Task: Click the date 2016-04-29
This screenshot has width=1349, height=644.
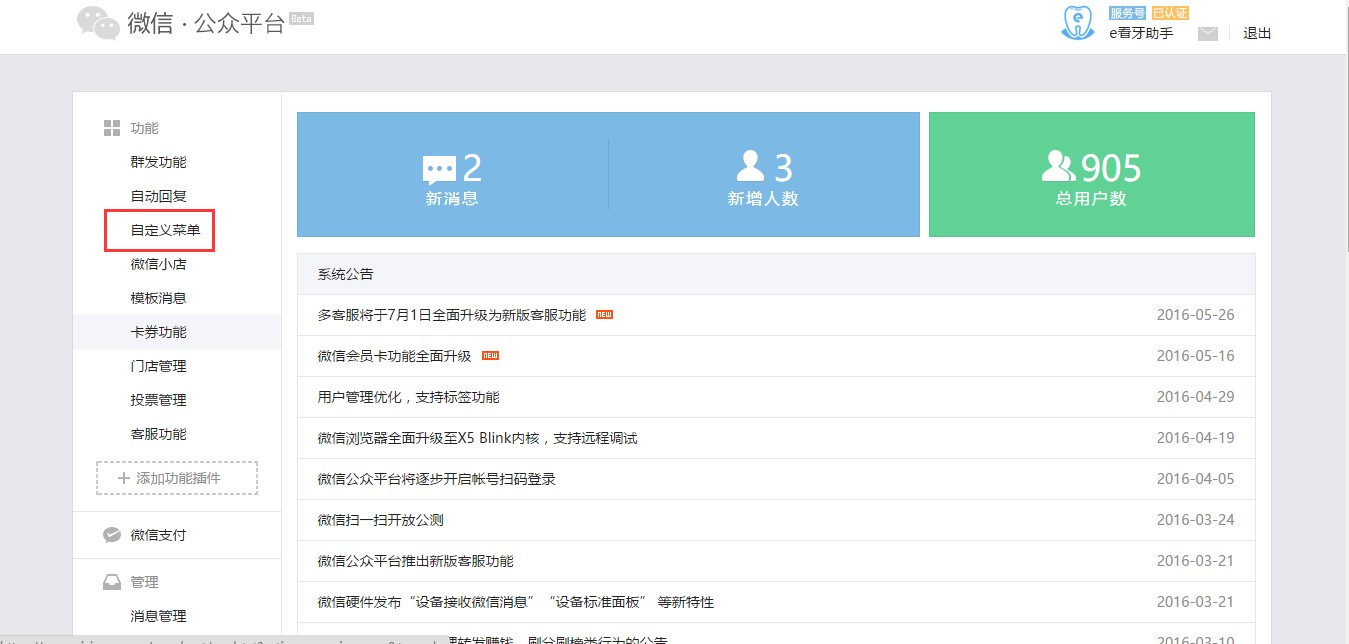Action: click(1195, 397)
